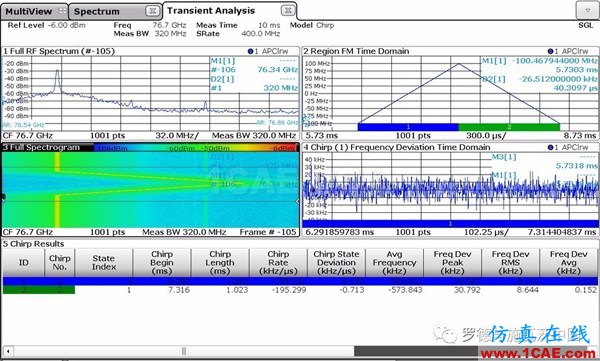Click the spectrogram color scale bar
Image resolution: width=600 pixels, height=361 pixels.
tap(196, 147)
